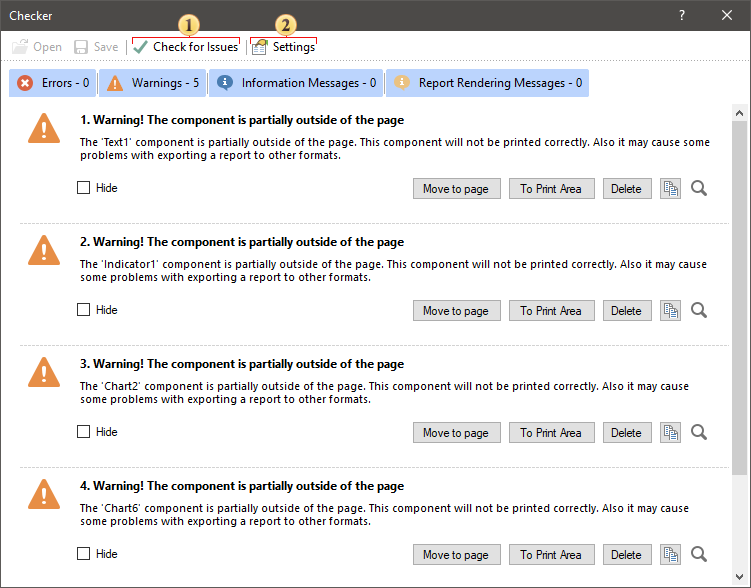The image size is (751, 588).
Task: Tick the Hide checkbox for the Text1 warning
Action: [x=84, y=188]
